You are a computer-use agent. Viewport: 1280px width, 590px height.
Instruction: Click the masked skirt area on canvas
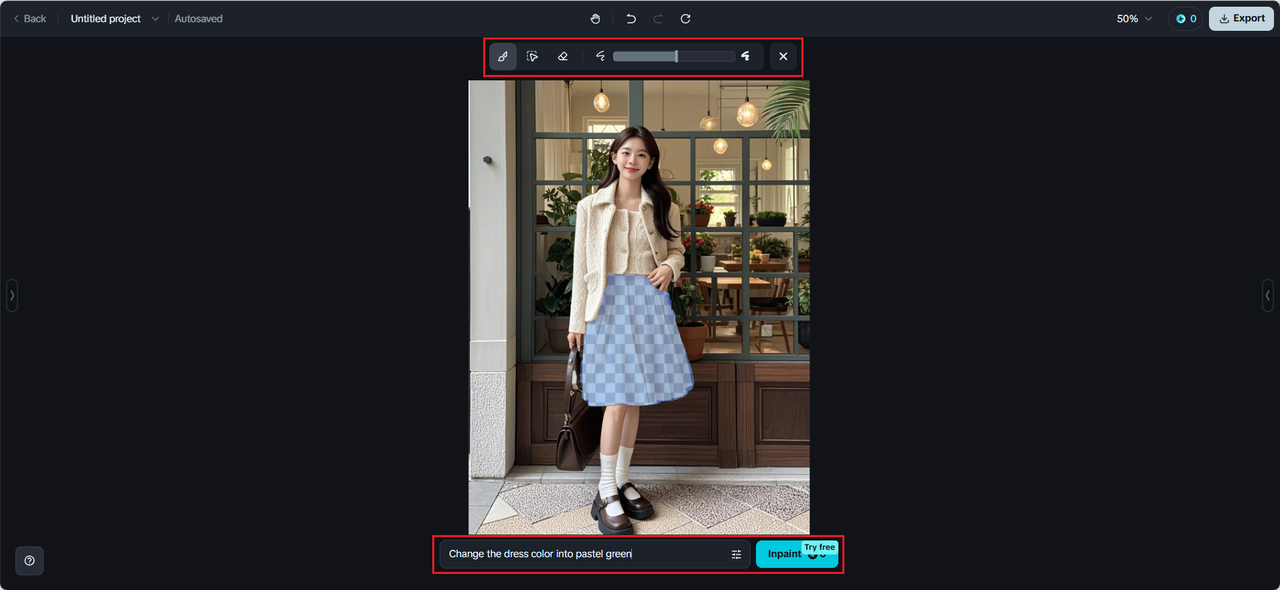point(637,342)
